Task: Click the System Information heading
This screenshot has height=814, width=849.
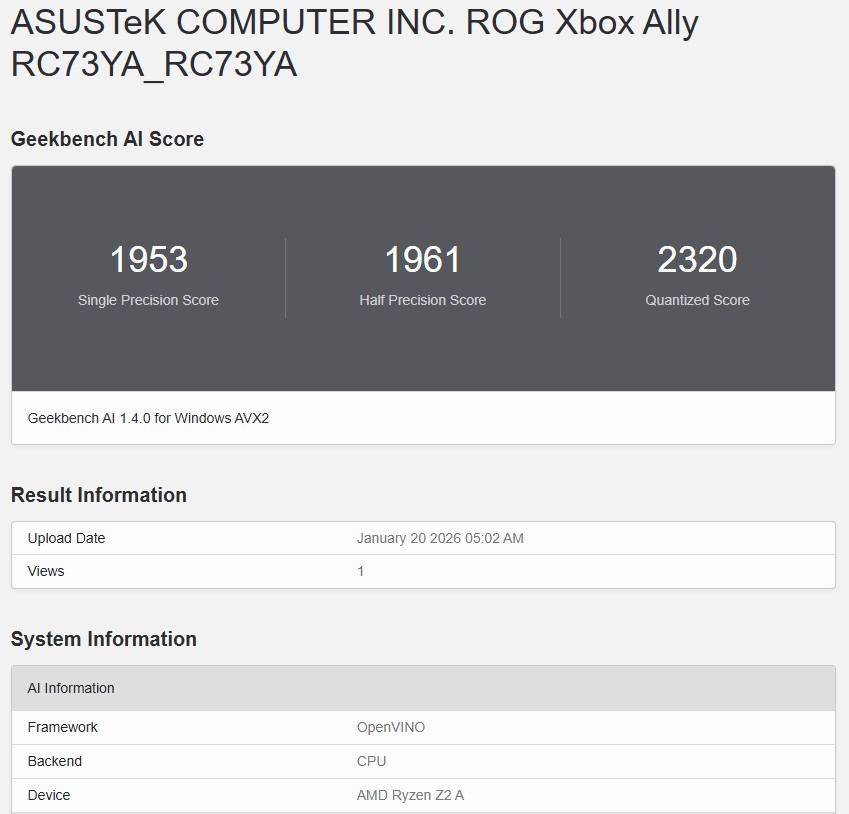Action: click(104, 639)
